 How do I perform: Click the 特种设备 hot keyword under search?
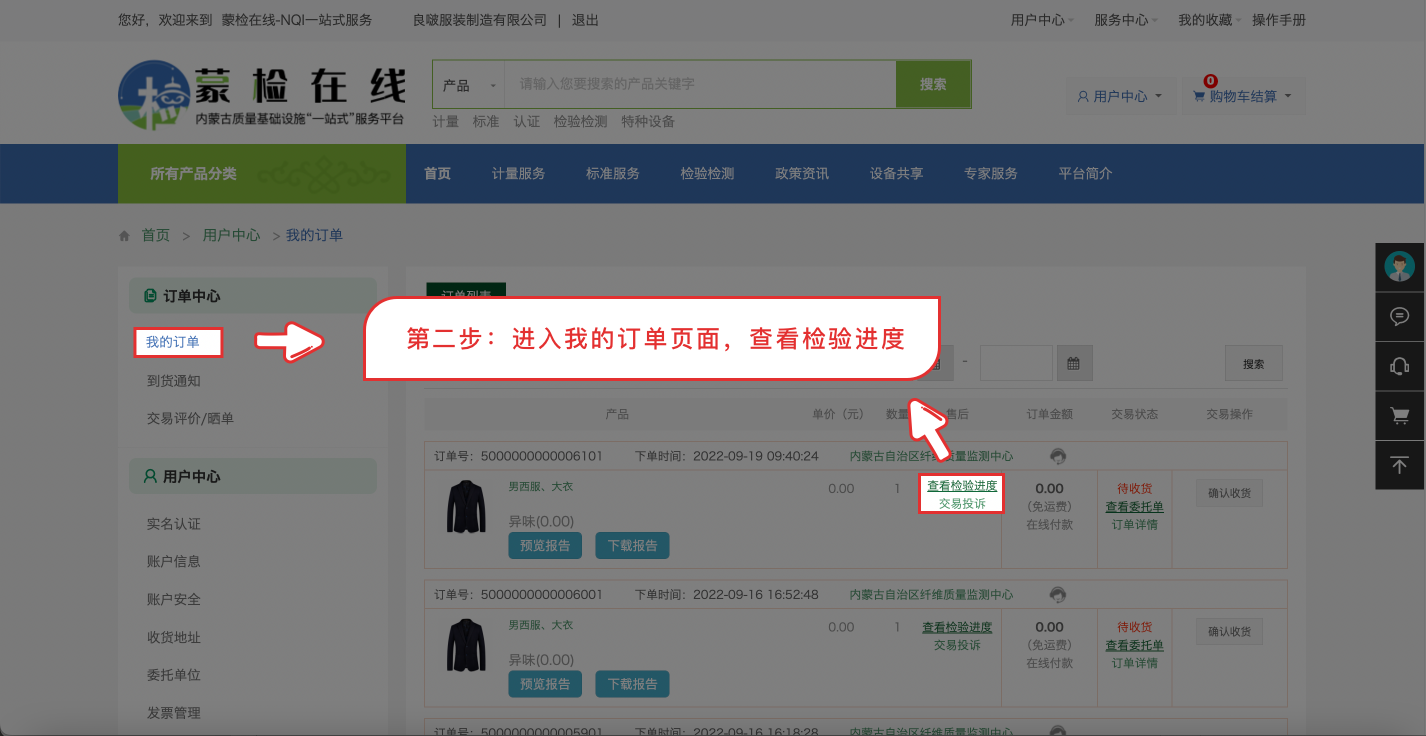coord(648,121)
